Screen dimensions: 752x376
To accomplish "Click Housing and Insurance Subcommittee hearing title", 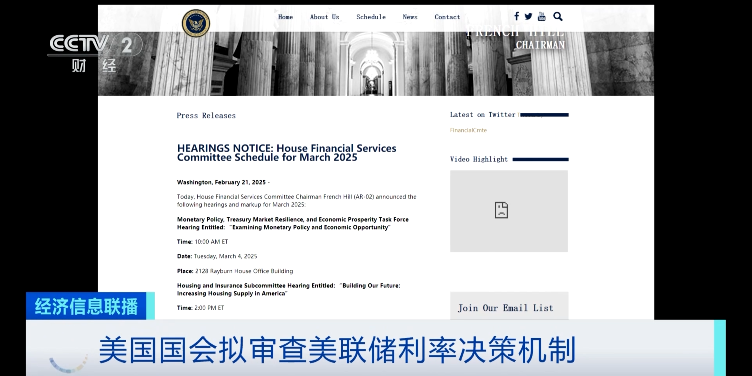I will point(288,290).
